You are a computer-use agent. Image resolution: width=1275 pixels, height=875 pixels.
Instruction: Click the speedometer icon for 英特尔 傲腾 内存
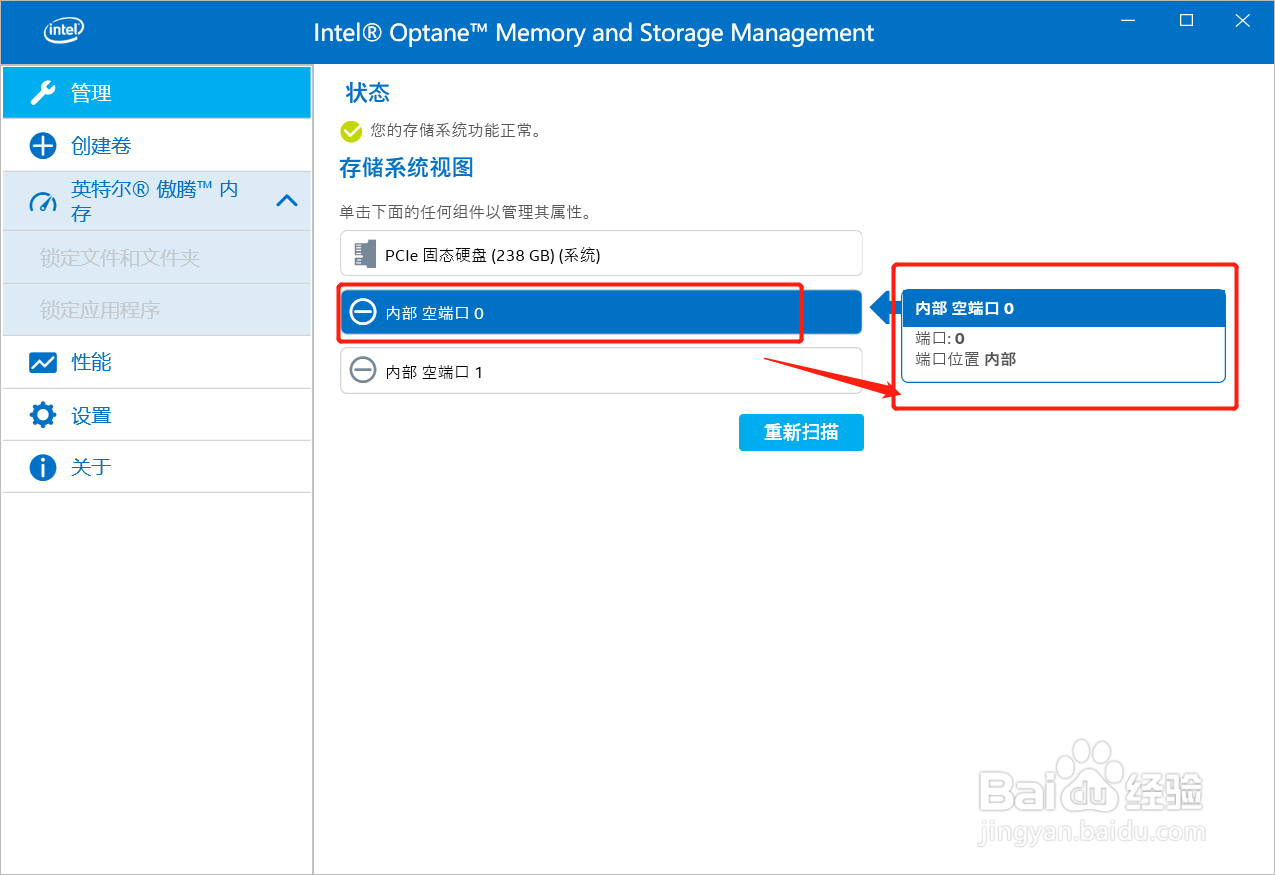(x=43, y=201)
